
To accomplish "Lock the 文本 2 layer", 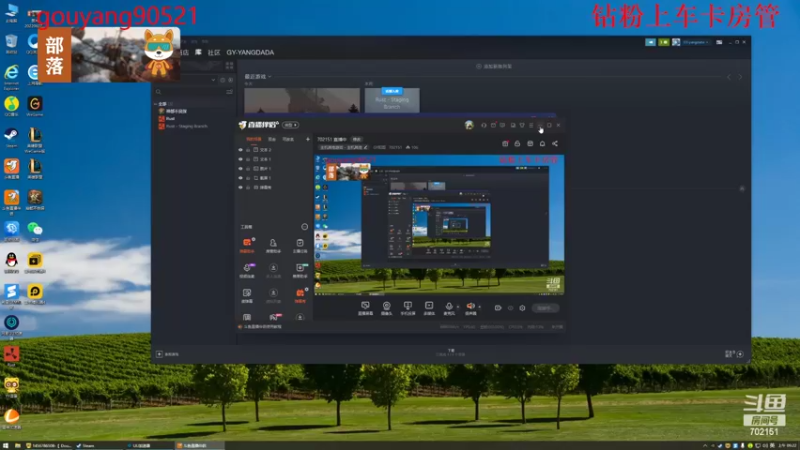I will pyautogui.click(x=248, y=150).
